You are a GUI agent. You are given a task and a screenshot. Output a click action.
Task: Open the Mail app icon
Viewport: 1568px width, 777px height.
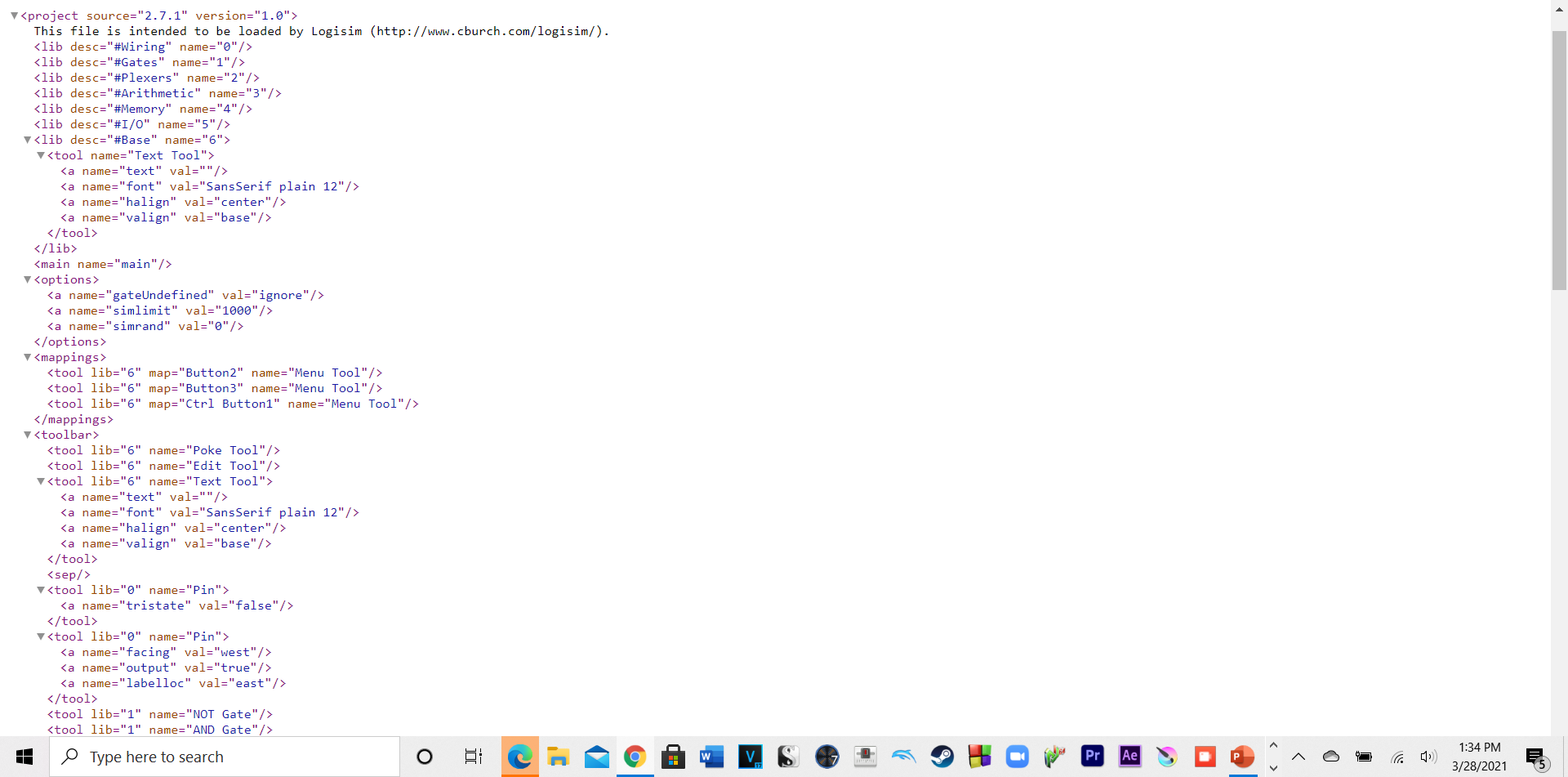[596, 757]
